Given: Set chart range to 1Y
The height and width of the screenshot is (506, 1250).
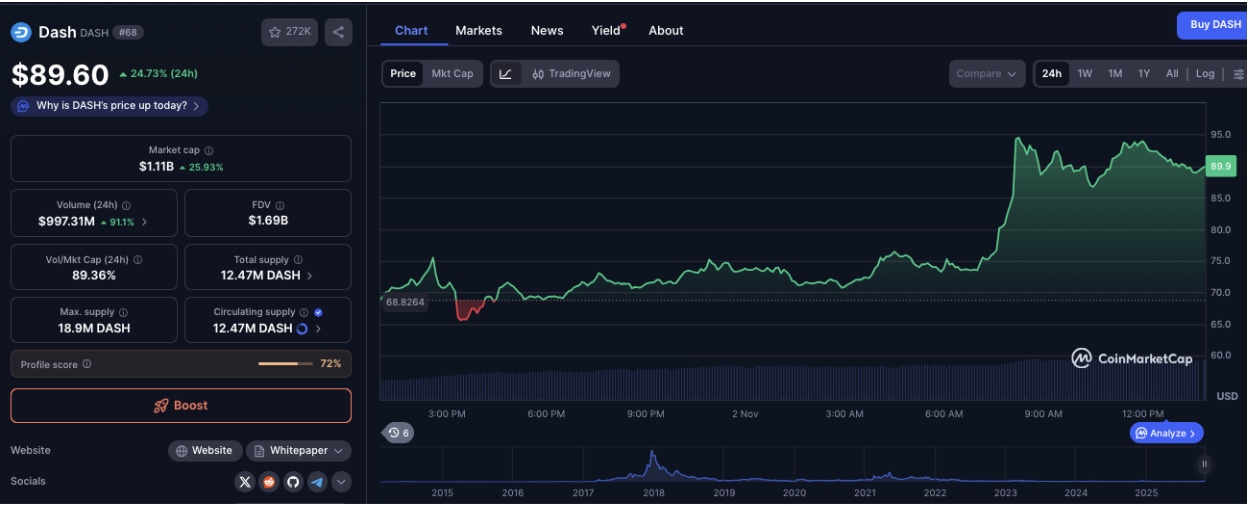Looking at the screenshot, I should click(1144, 74).
